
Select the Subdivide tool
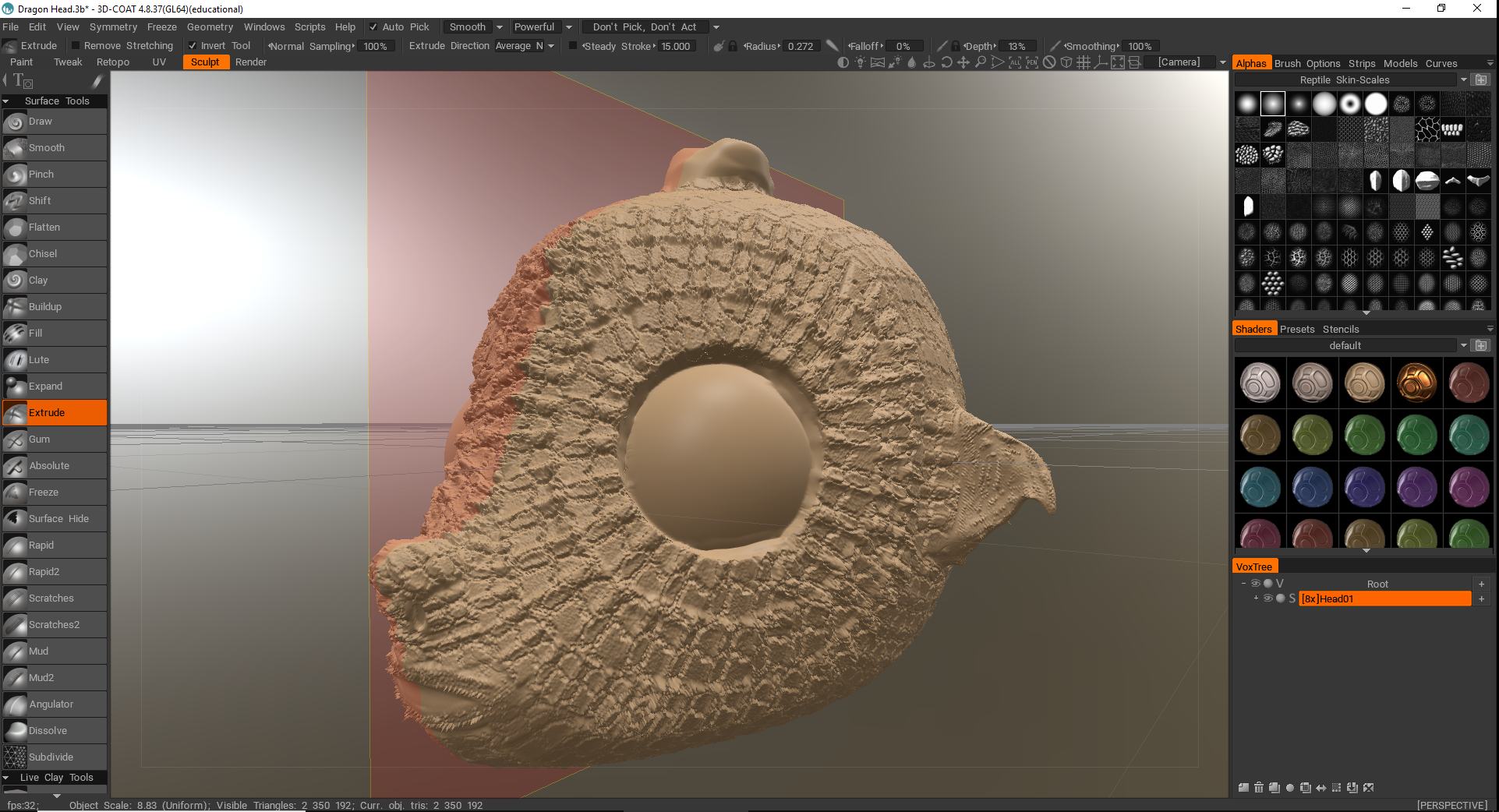[x=55, y=757]
